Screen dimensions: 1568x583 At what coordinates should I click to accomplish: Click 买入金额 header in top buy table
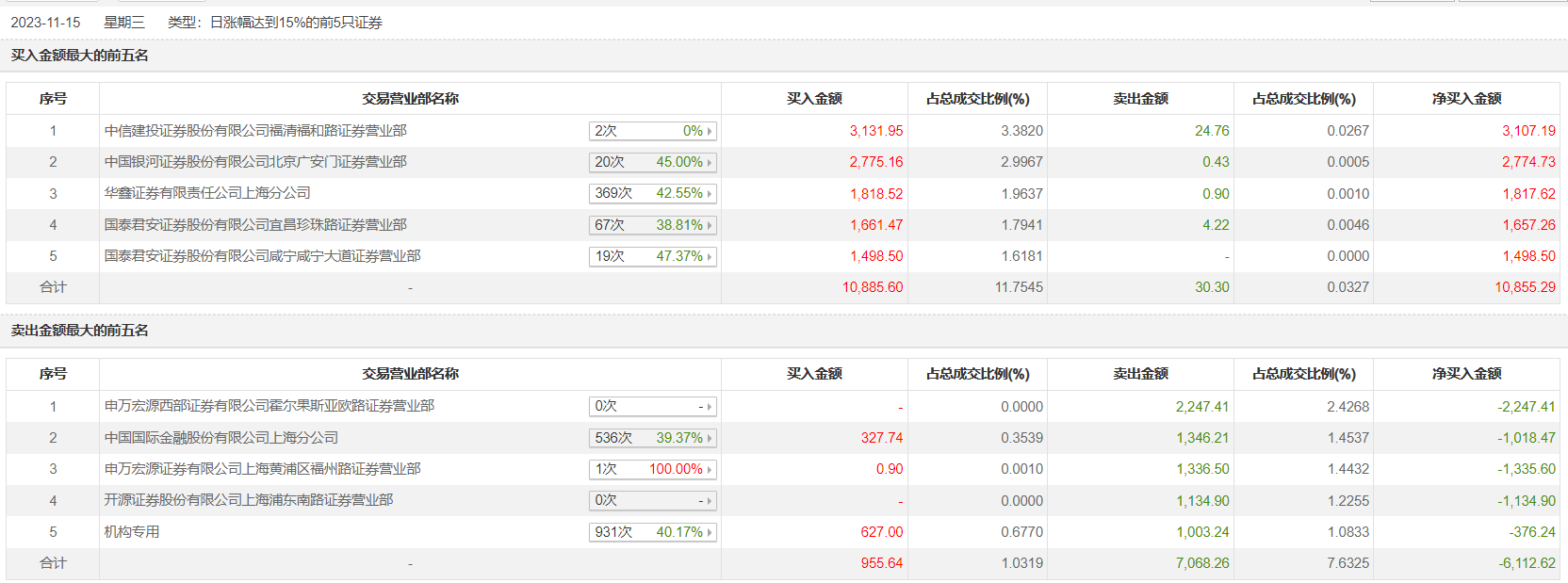(814, 99)
